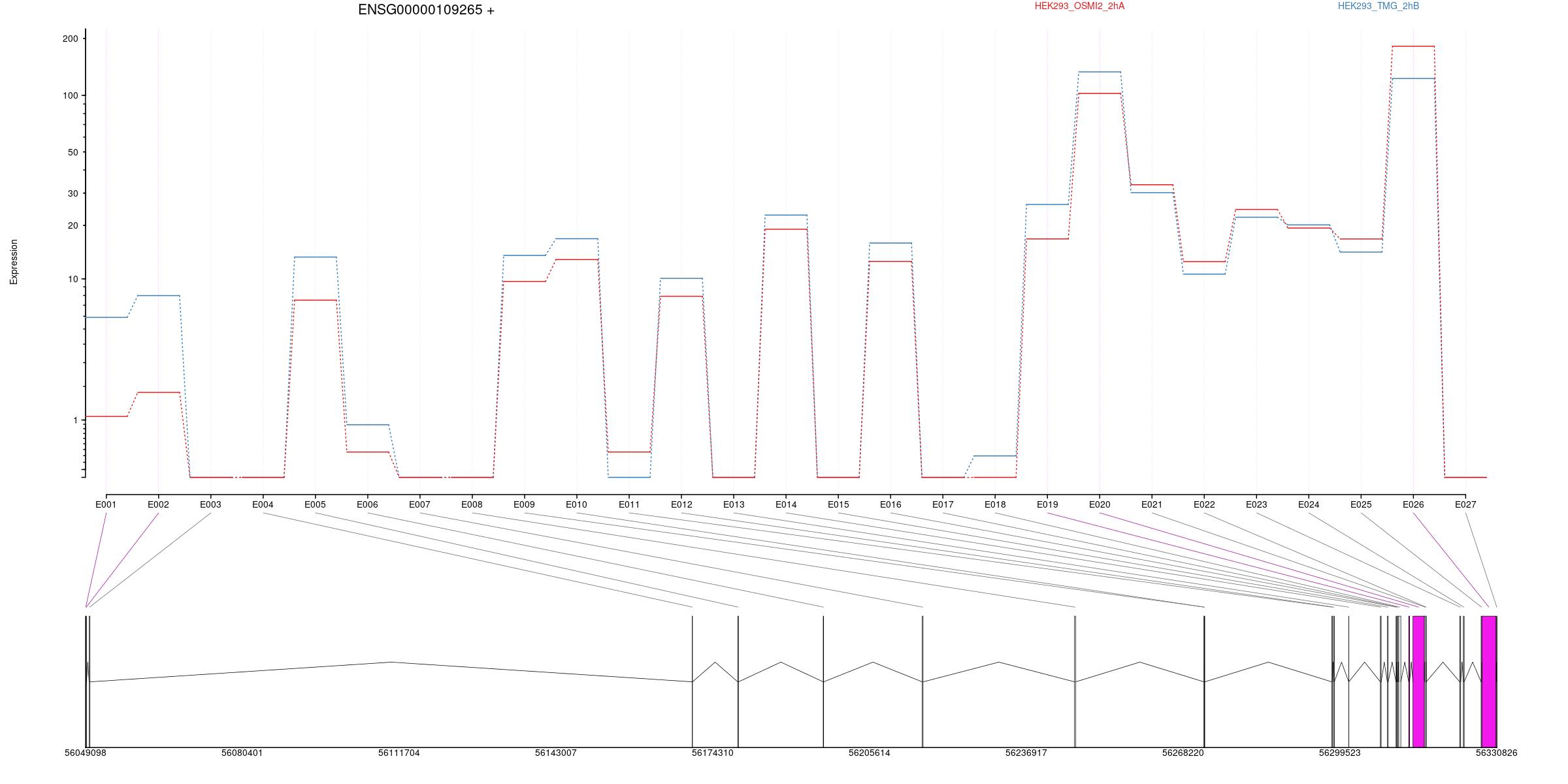Click exon label E026
The height and width of the screenshot is (784, 1568).
pos(1413,504)
